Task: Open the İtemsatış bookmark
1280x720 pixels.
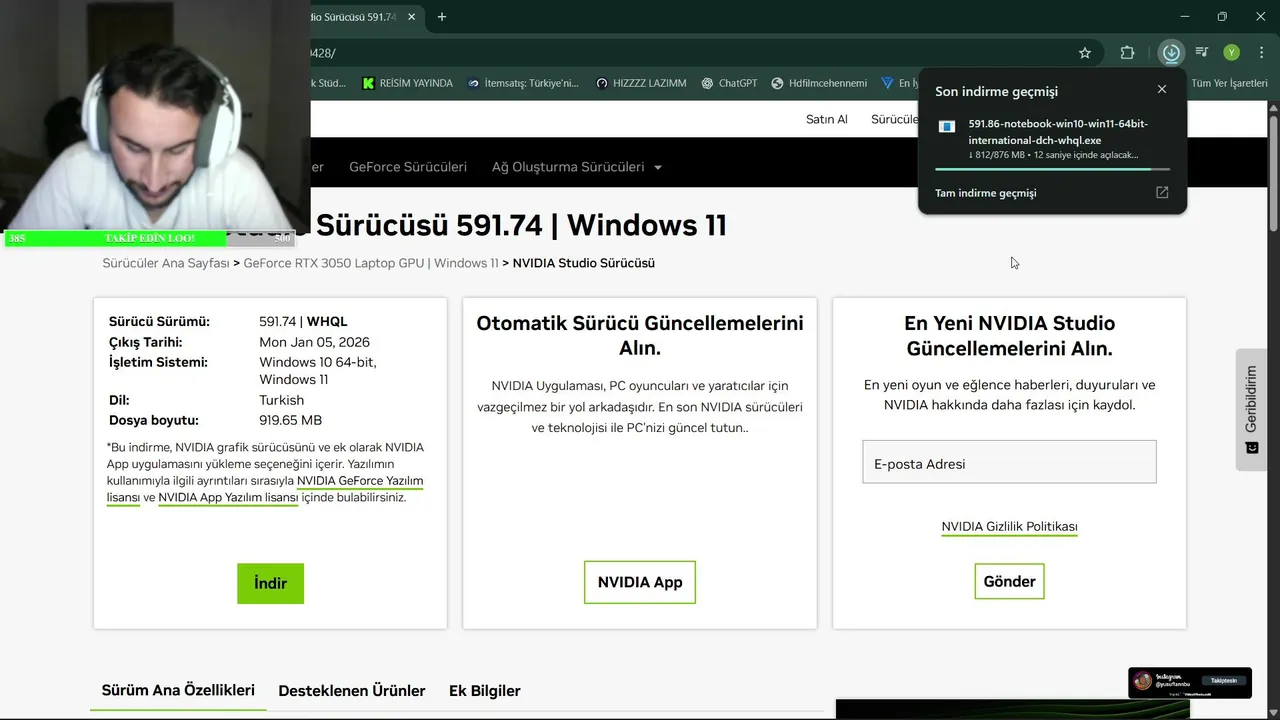Action: [523, 83]
